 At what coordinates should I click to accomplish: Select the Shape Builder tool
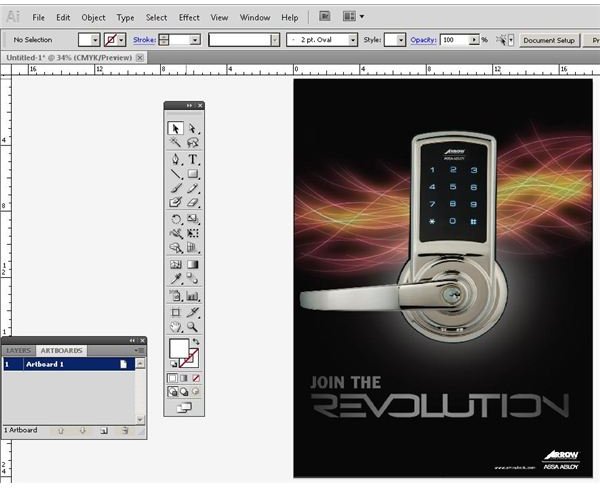point(176,248)
